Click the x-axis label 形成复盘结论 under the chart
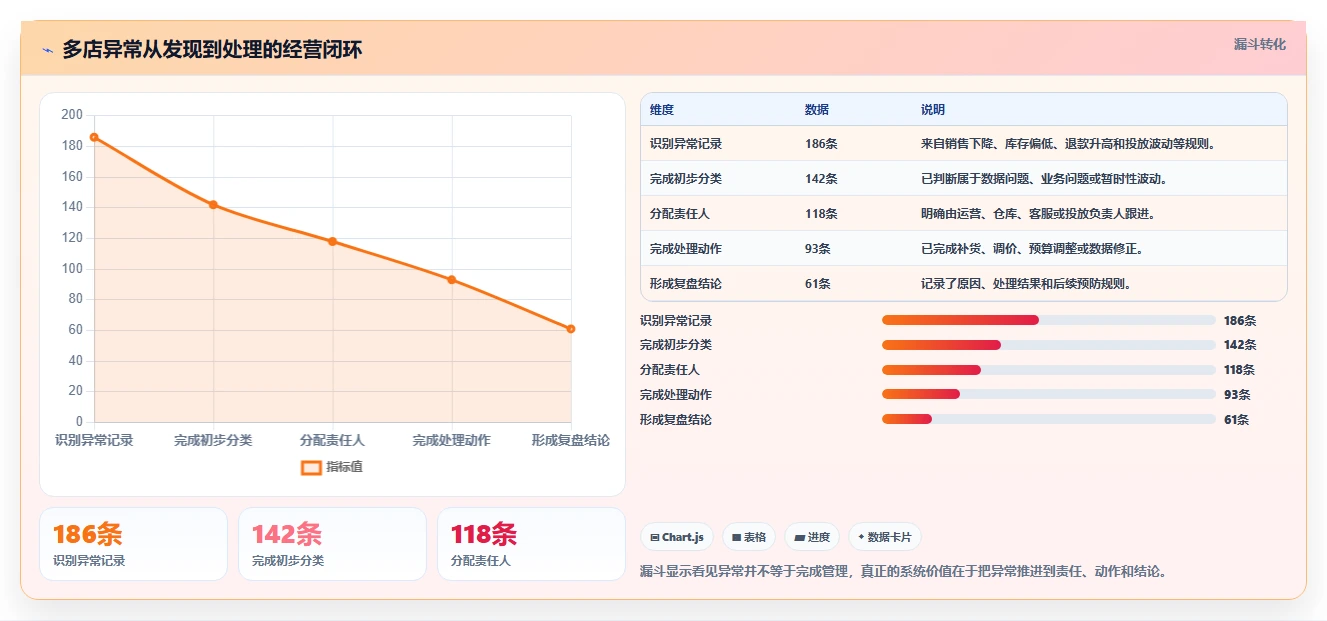Screen dimensions: 1327x621 (571, 440)
